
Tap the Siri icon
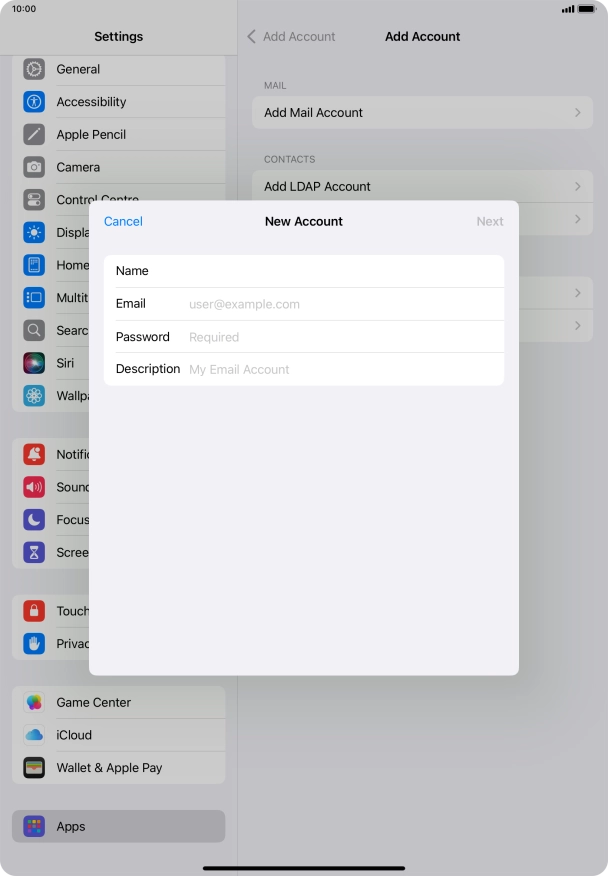[x=35, y=363]
